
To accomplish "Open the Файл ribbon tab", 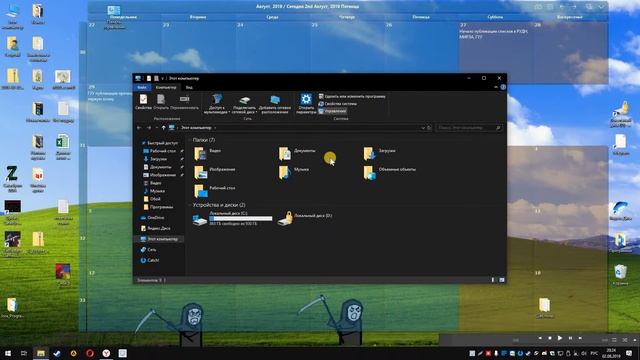I will [x=142, y=87].
